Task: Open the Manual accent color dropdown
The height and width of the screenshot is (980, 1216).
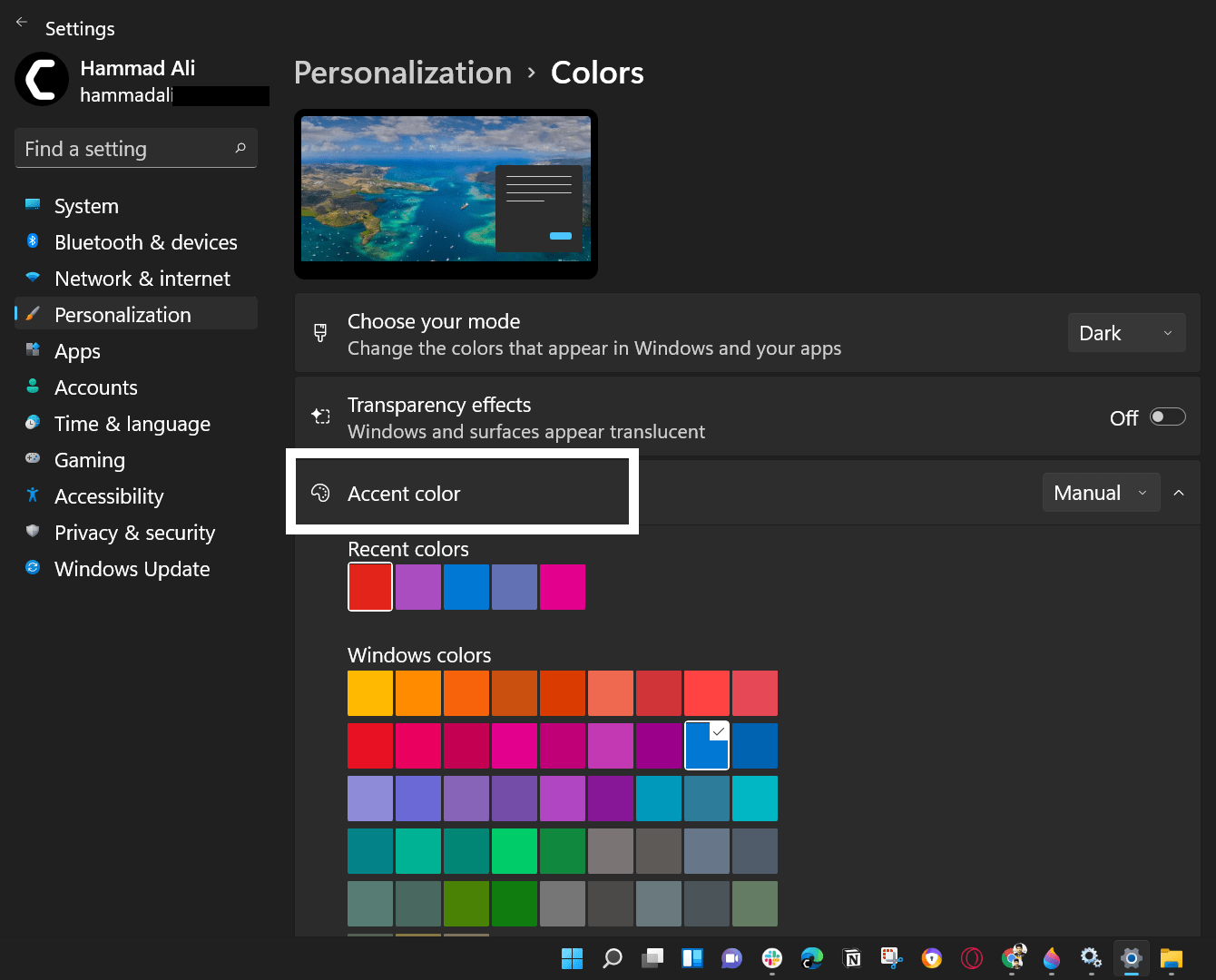Action: click(x=1100, y=493)
